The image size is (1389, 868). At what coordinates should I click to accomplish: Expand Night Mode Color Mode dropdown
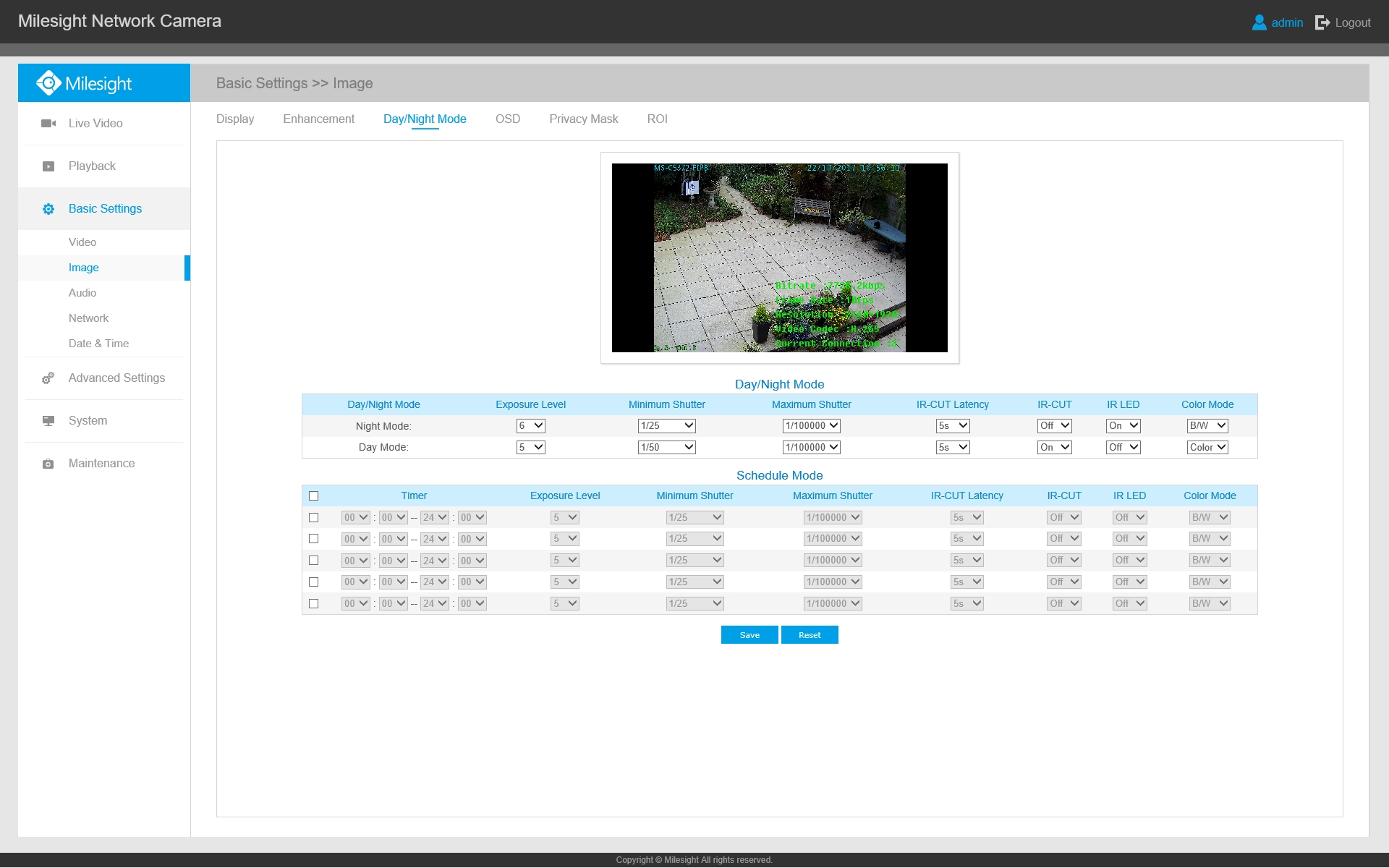pos(1207,426)
